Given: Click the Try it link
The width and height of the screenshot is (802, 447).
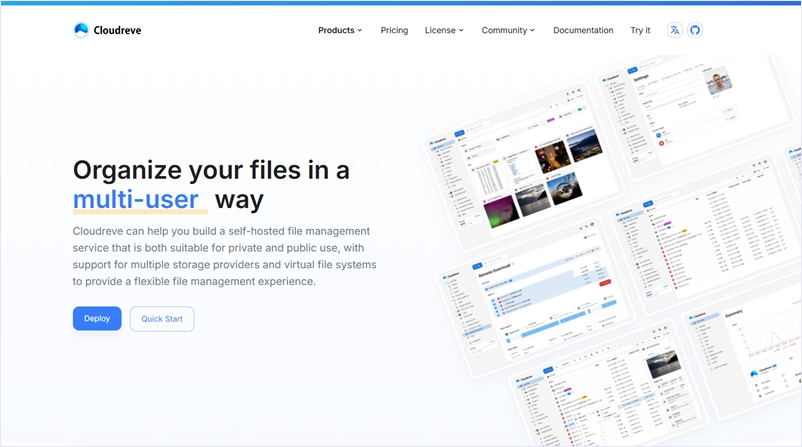Looking at the screenshot, I should (640, 30).
